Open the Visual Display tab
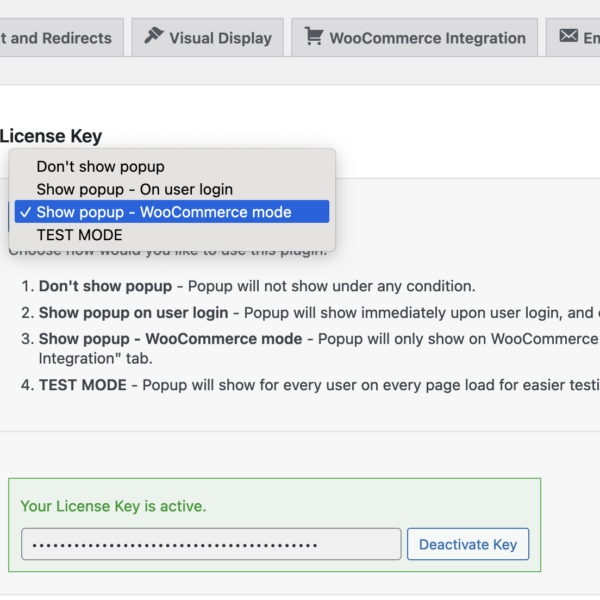This screenshot has width=600, height=600. click(x=208, y=38)
